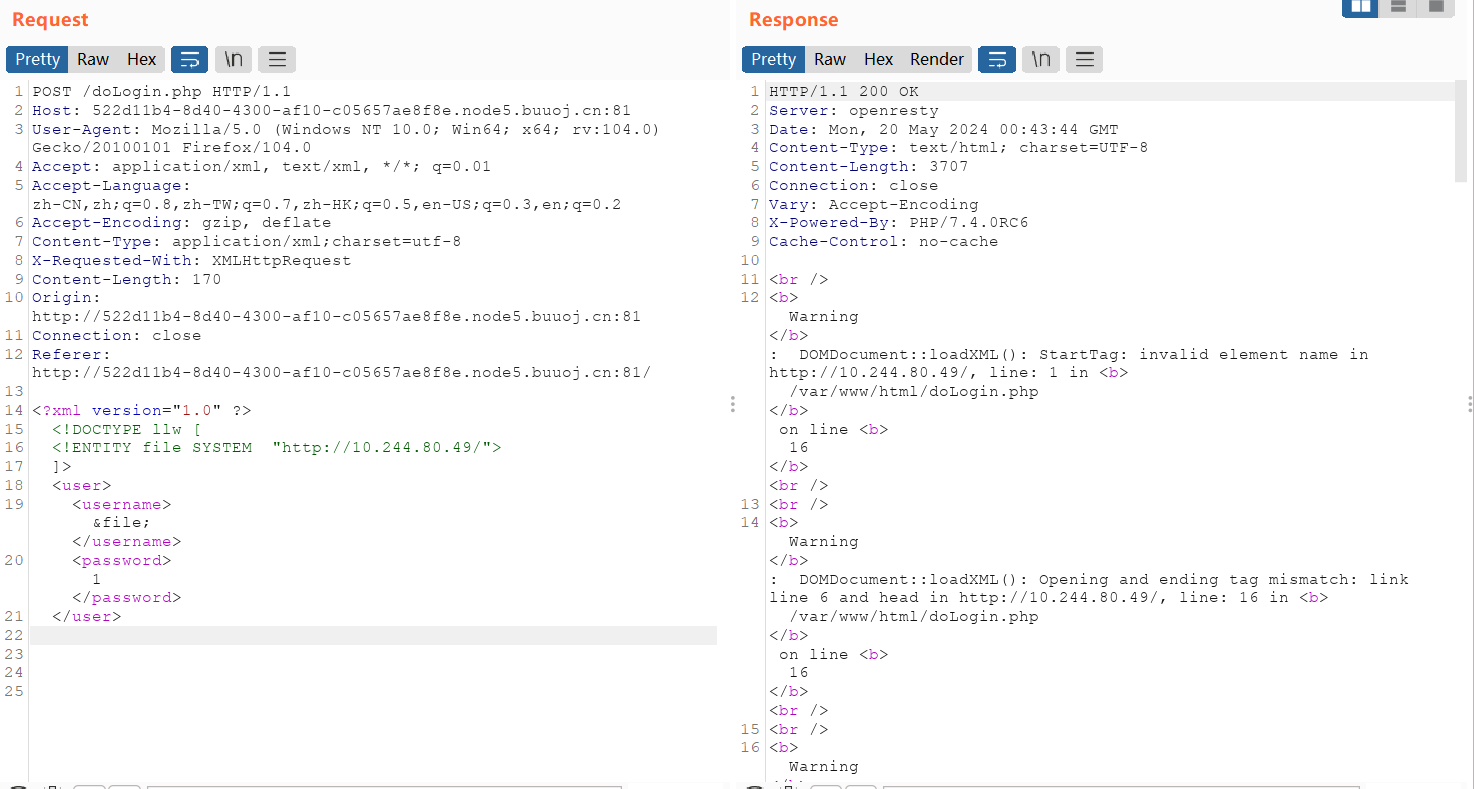
Task: Switch Request view to Hex tab
Action: click(141, 59)
